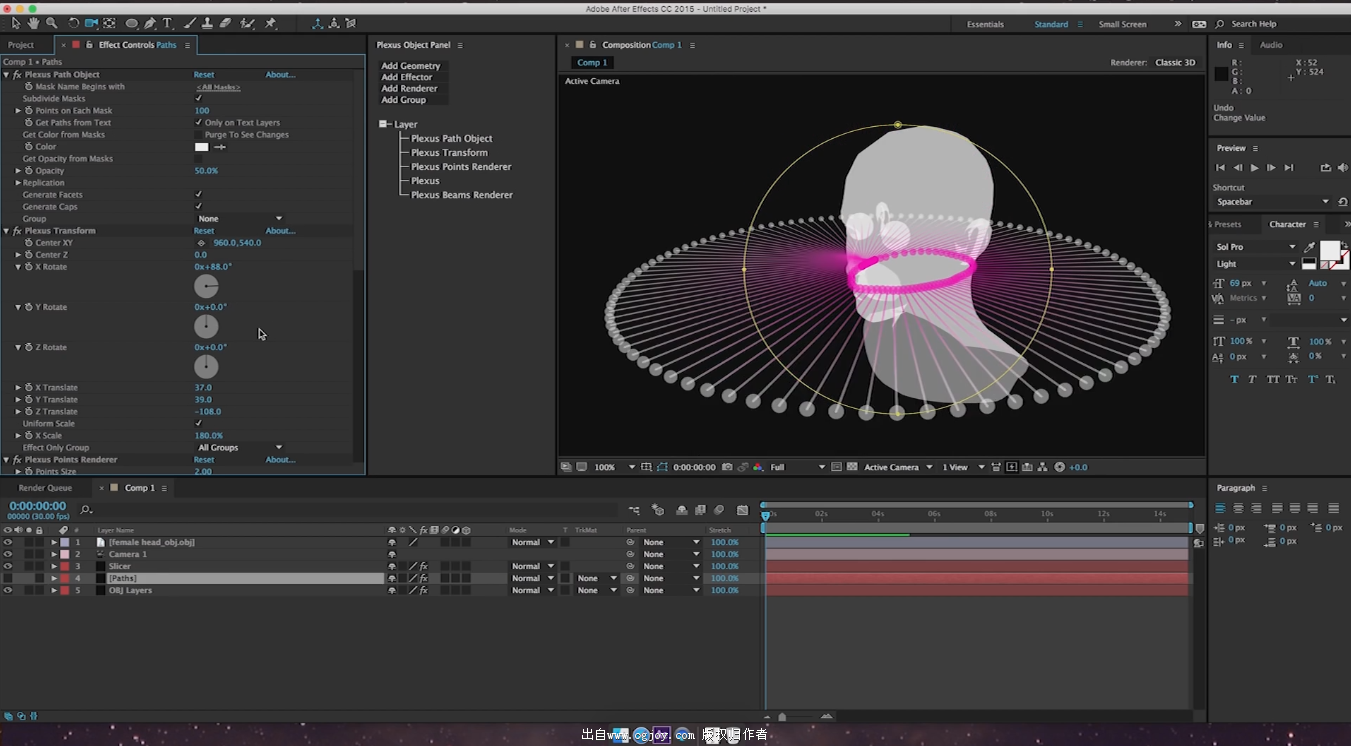Toggle Generate Facets checkbox
Screen dimensions: 1351x746
click(198, 195)
